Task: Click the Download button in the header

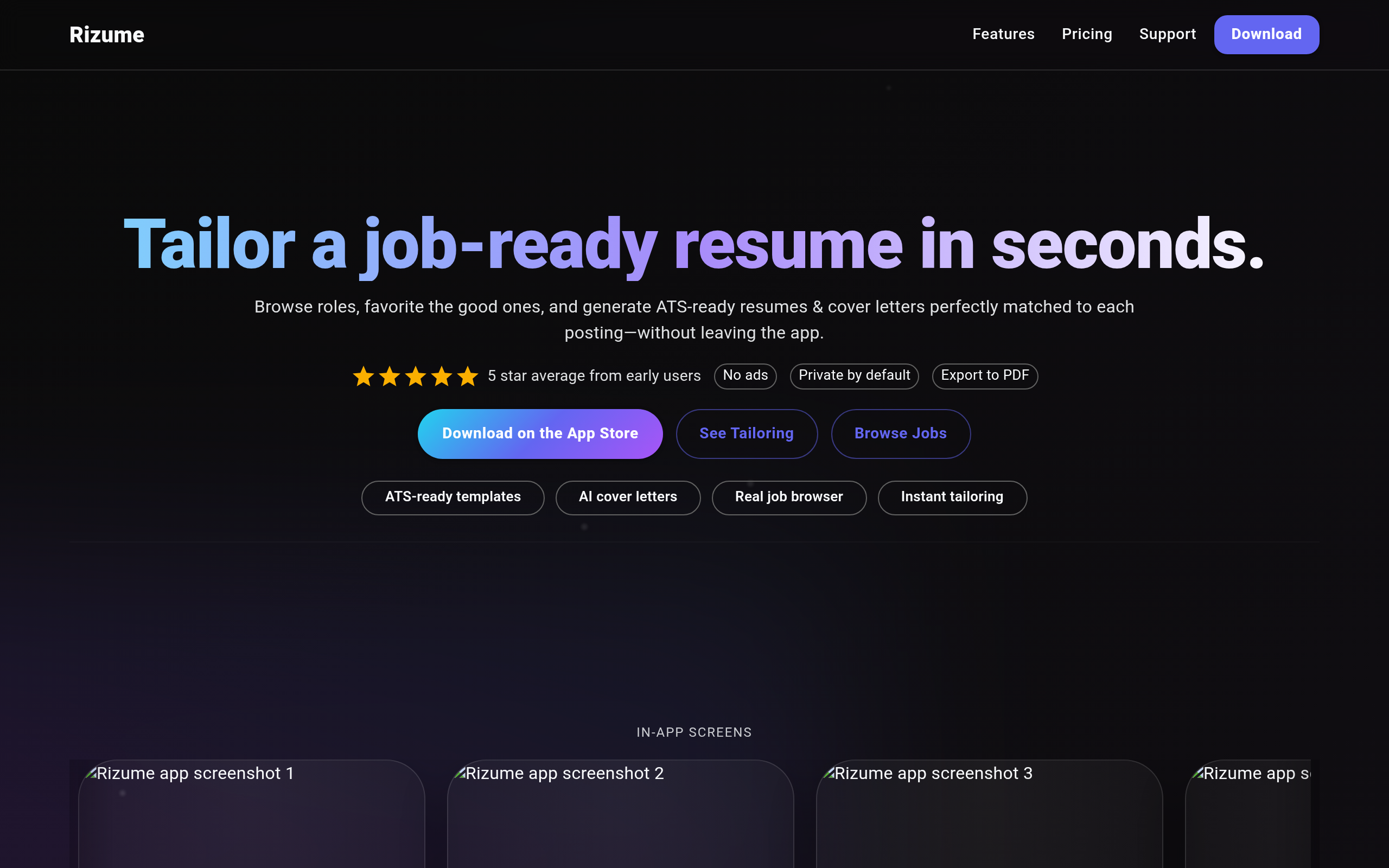Action: [x=1266, y=34]
